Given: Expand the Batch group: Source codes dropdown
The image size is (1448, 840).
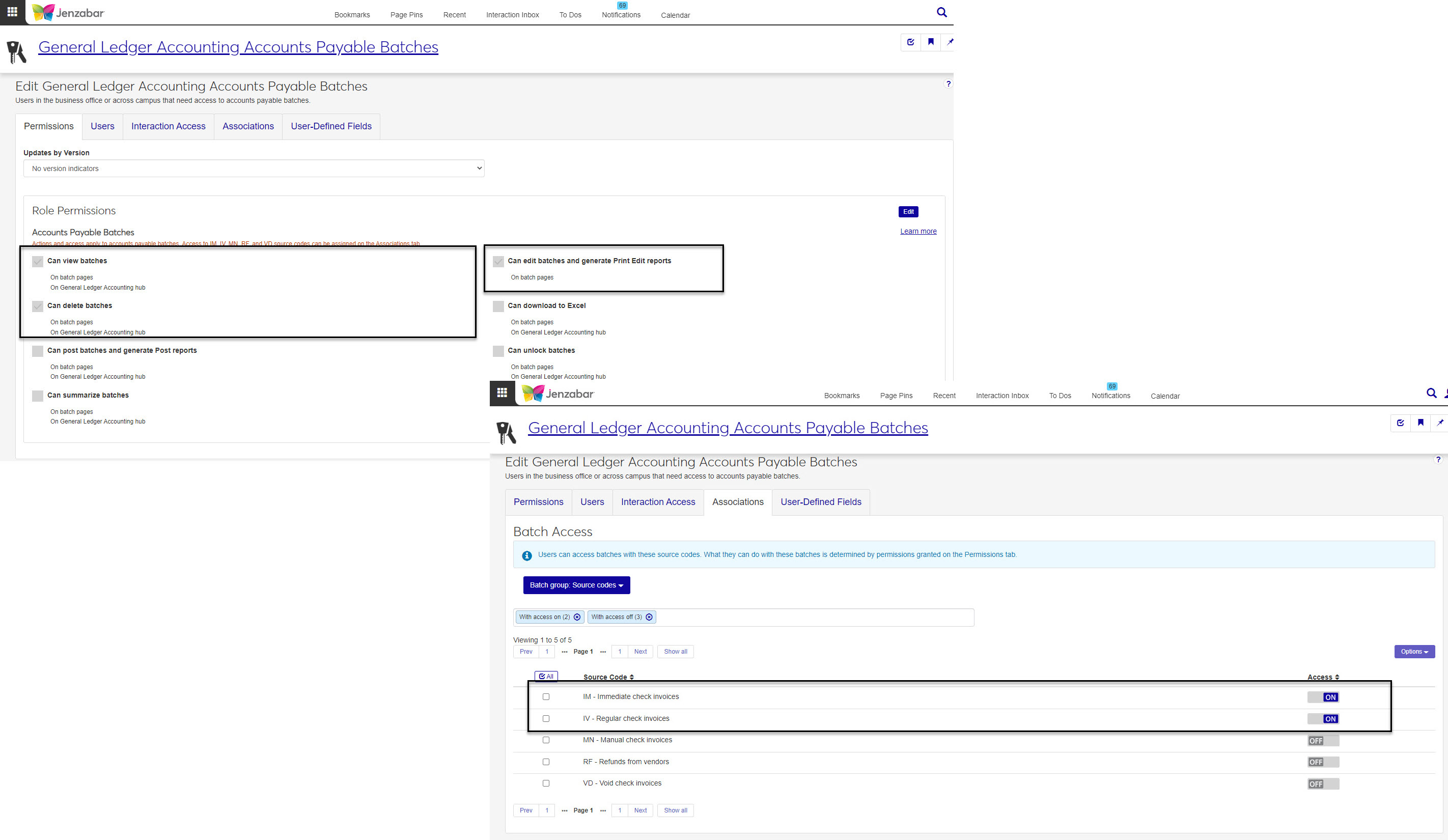Looking at the screenshot, I should [576, 585].
